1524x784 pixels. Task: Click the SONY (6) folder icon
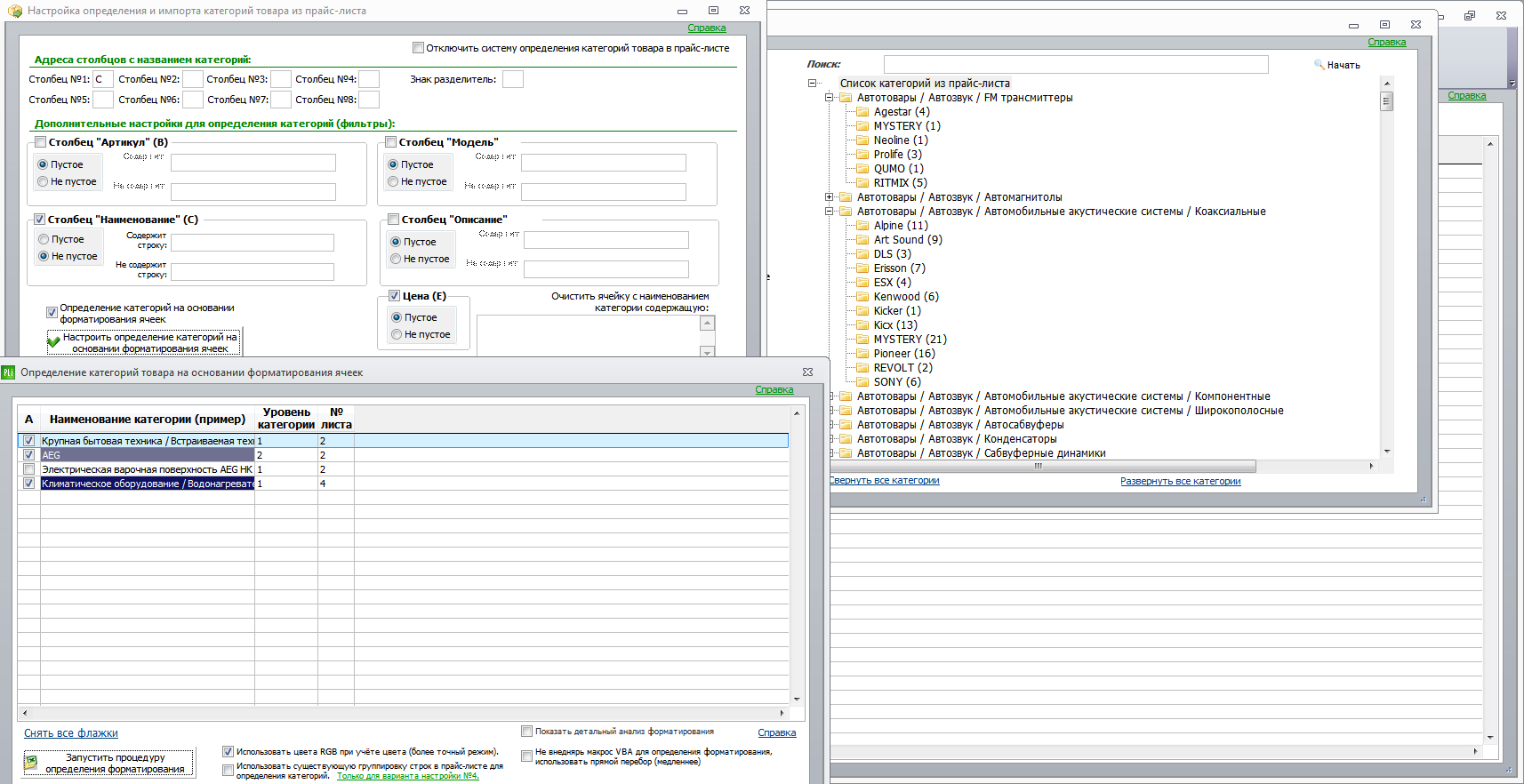pos(862,382)
